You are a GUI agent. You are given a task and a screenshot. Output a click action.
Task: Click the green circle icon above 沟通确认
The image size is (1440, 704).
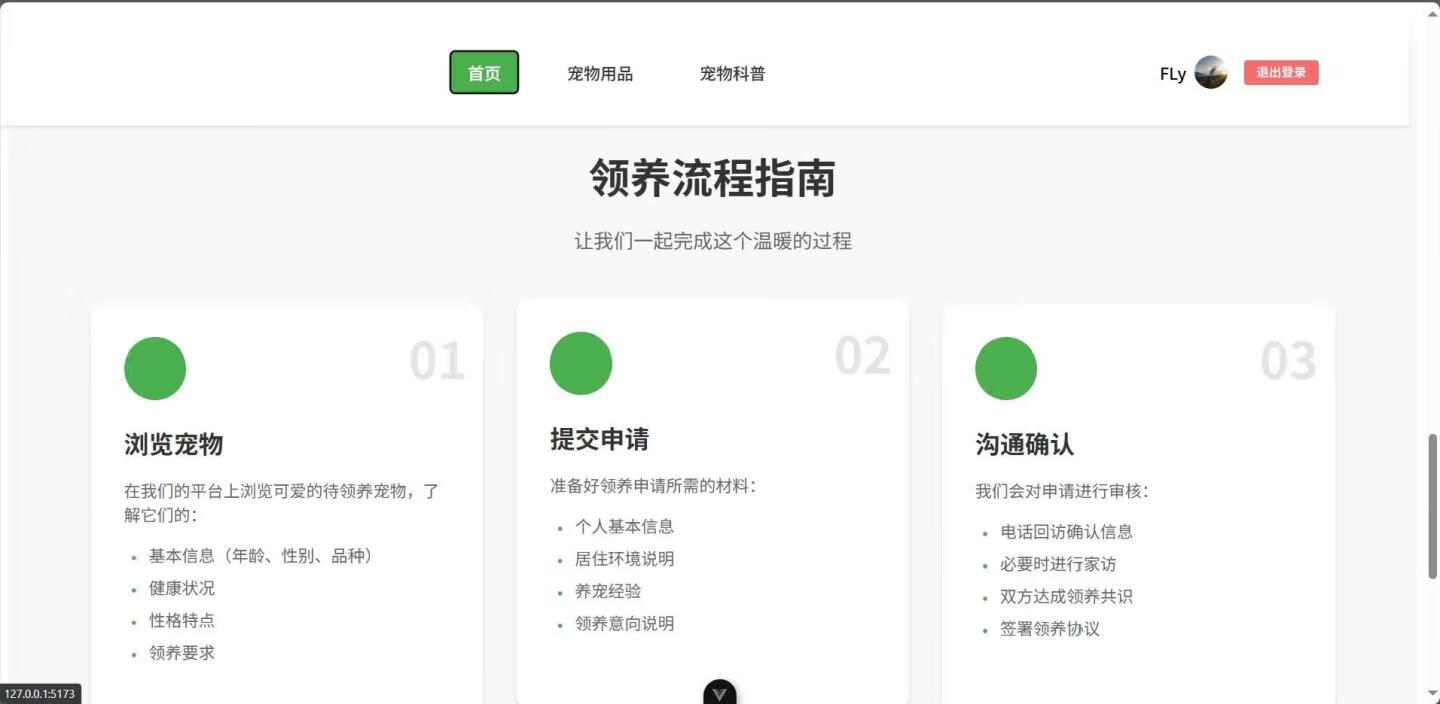coord(1005,368)
